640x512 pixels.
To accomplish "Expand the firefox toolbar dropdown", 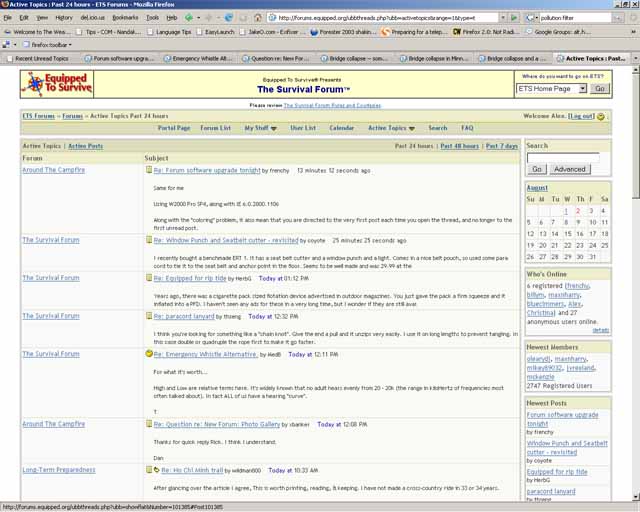I will 47,45.
